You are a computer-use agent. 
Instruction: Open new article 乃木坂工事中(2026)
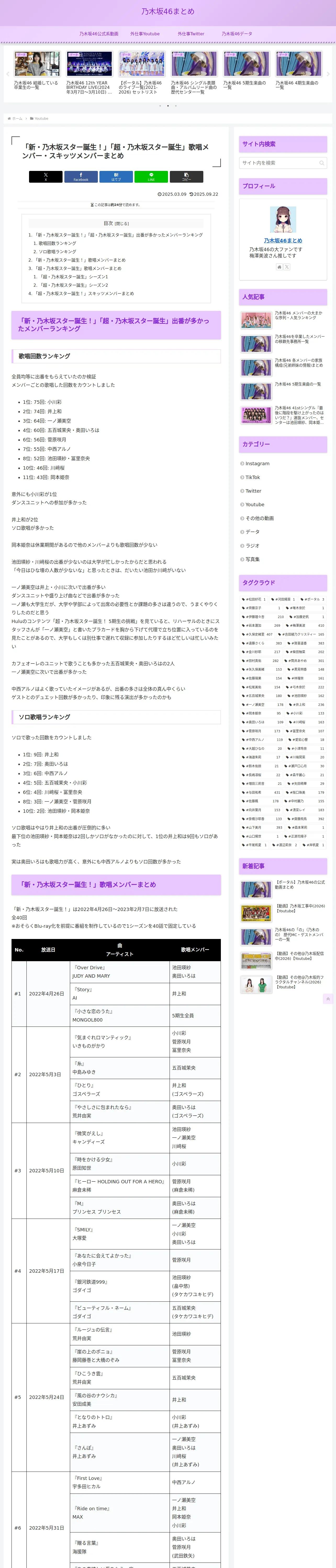(283, 913)
